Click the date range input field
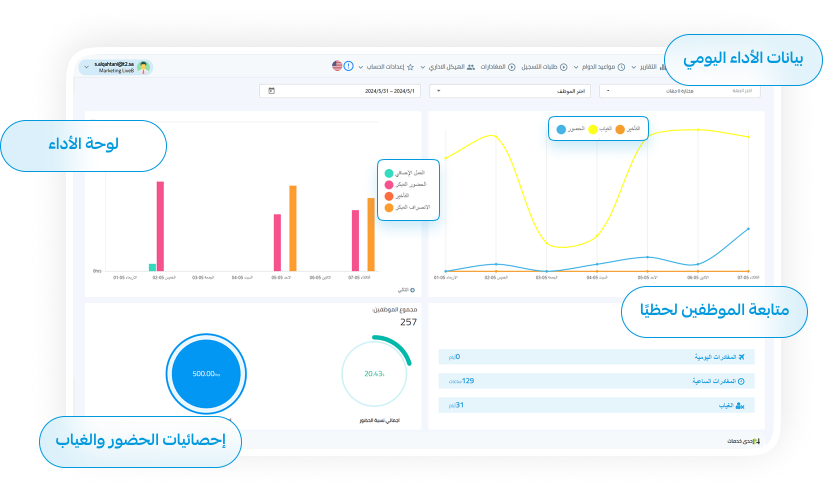Screen dimensions: 823x493 tap(340, 91)
